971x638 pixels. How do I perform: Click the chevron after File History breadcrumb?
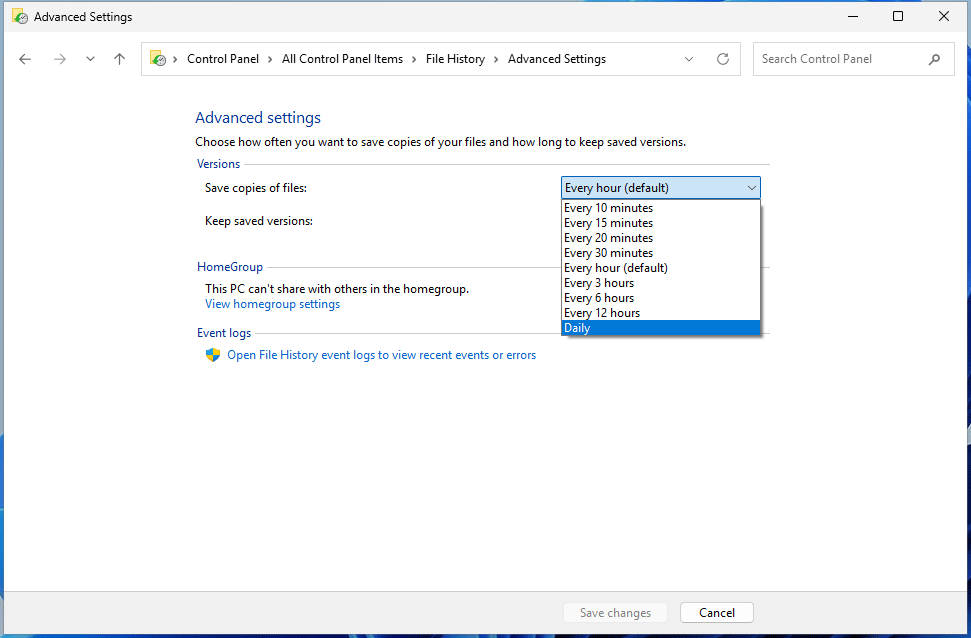(x=496, y=59)
